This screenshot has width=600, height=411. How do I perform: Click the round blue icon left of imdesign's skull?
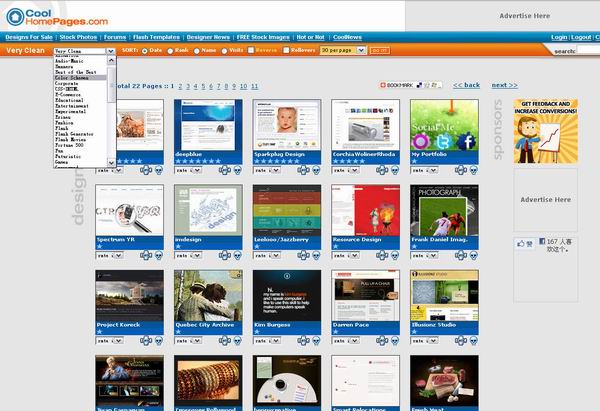pyautogui.click(x=225, y=255)
